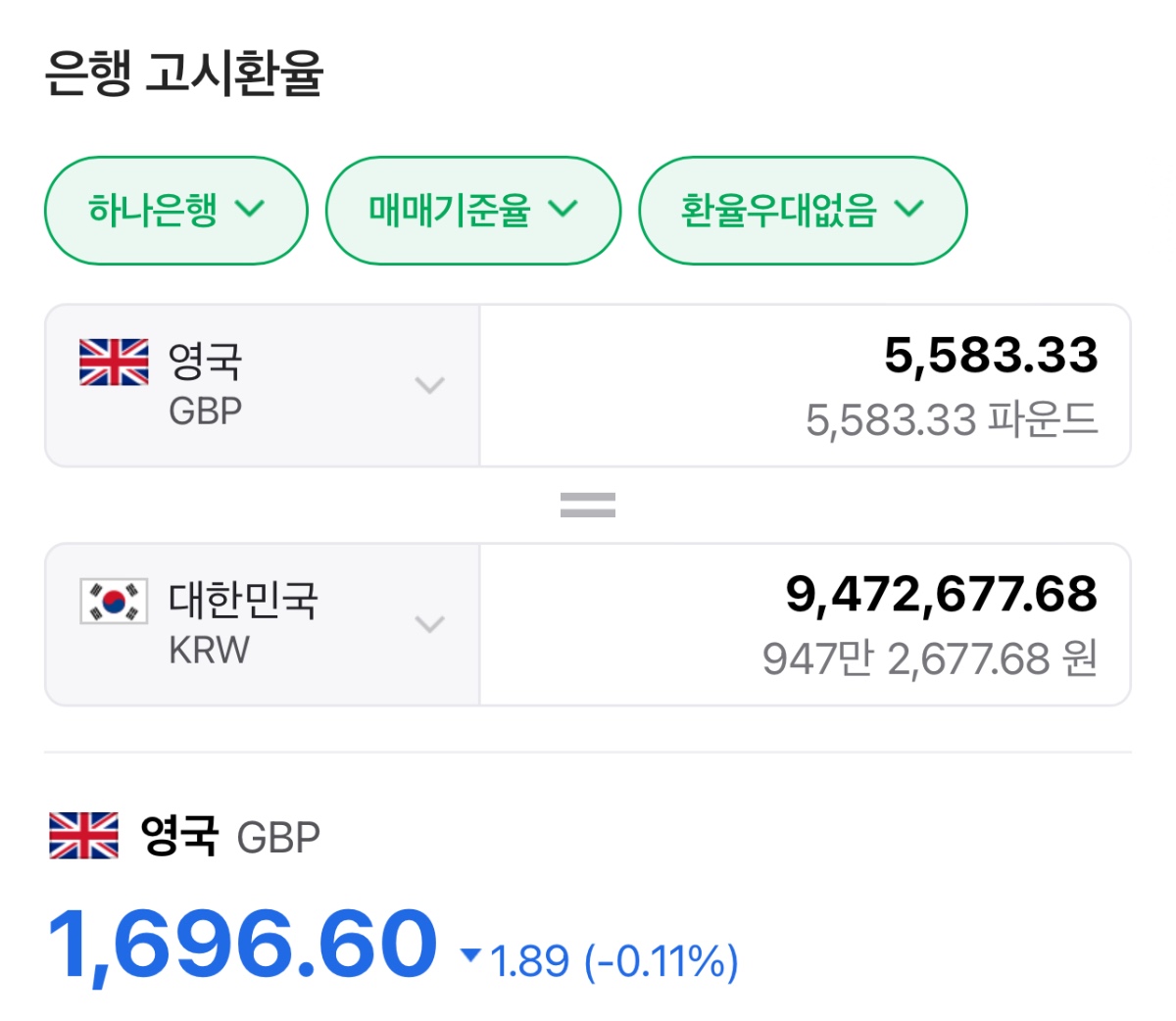
Task: Click the 은행 고시환율 heading
Action: click(184, 73)
